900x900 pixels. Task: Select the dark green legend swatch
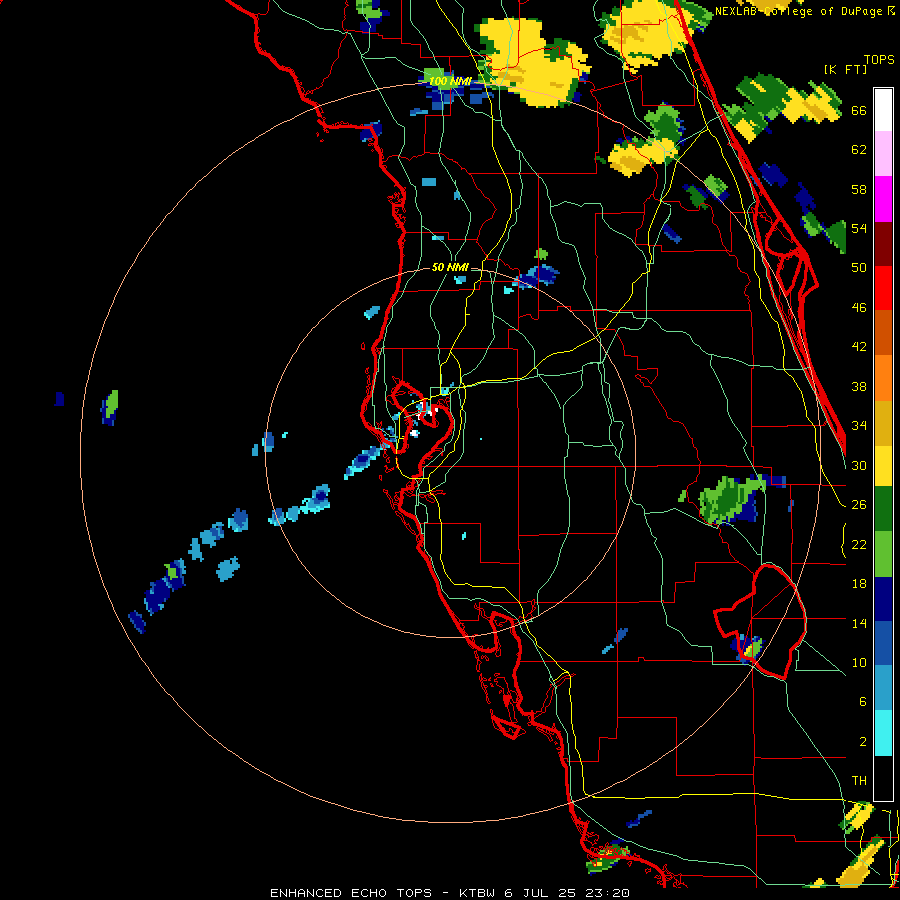coord(883,509)
